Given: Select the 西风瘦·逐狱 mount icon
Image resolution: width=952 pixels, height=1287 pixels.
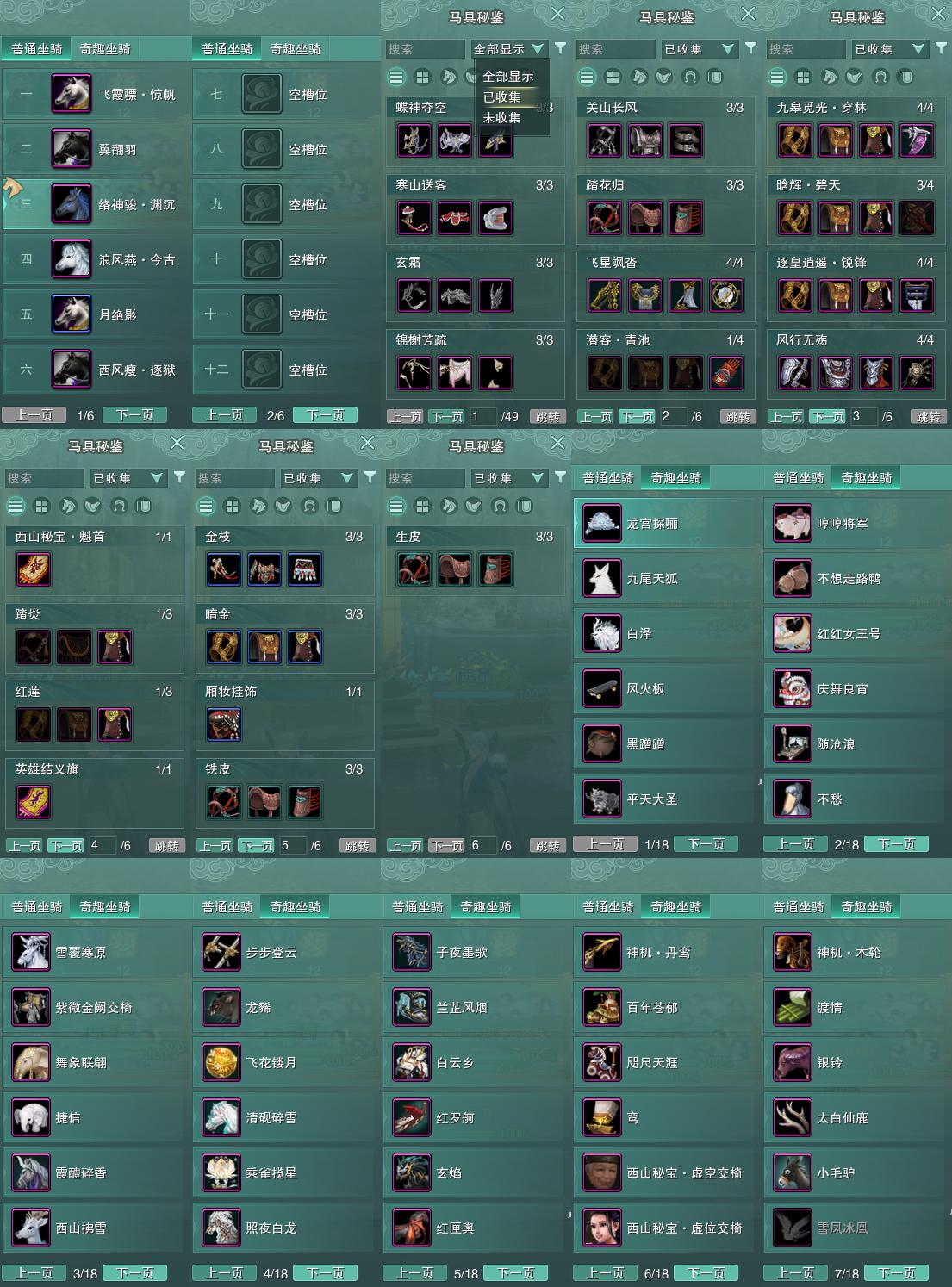Looking at the screenshot, I should (x=72, y=370).
